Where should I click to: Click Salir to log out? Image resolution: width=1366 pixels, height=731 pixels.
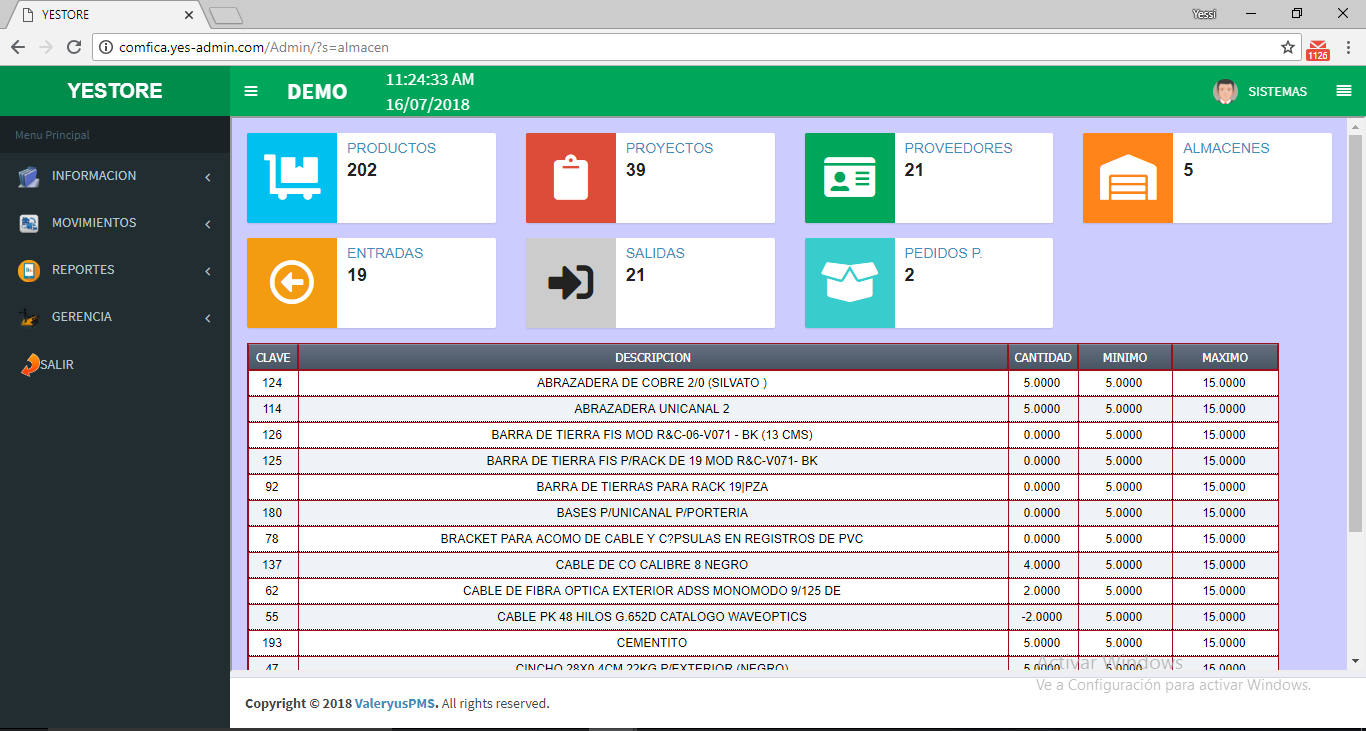[x=57, y=365]
